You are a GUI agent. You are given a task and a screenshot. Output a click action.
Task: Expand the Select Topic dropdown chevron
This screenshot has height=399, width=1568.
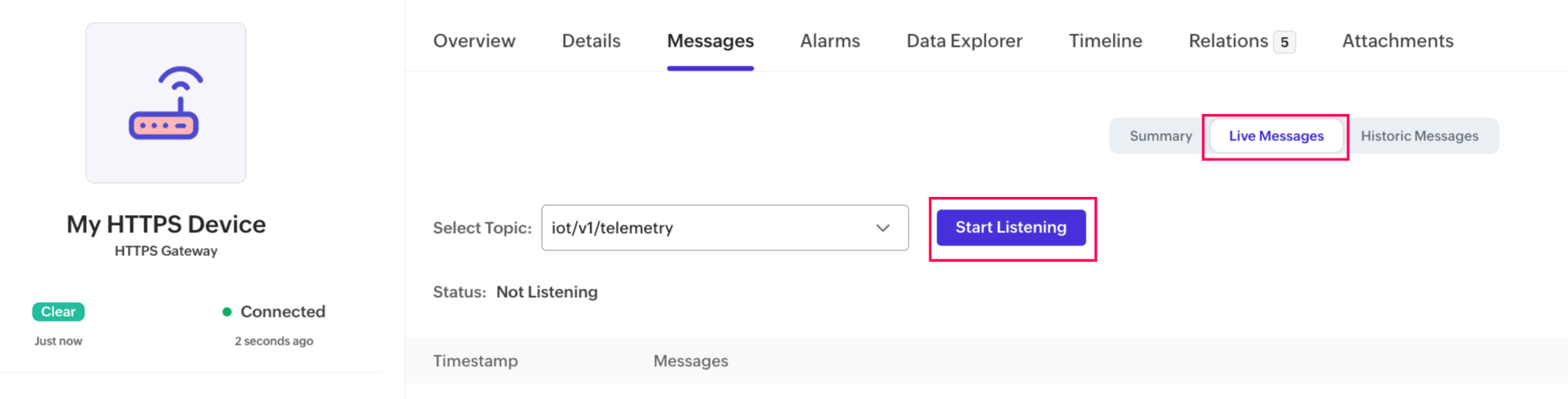(x=882, y=228)
